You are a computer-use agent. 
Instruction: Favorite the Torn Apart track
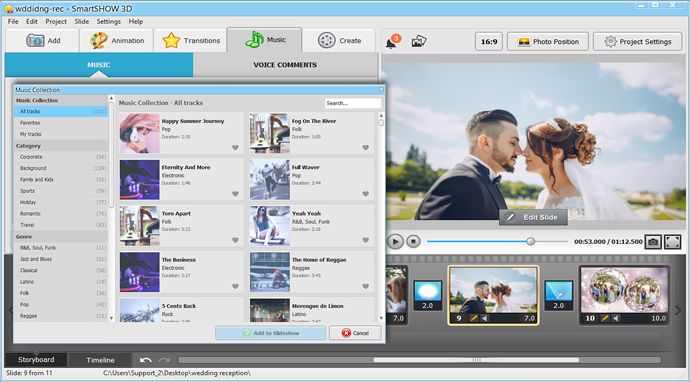coord(235,240)
